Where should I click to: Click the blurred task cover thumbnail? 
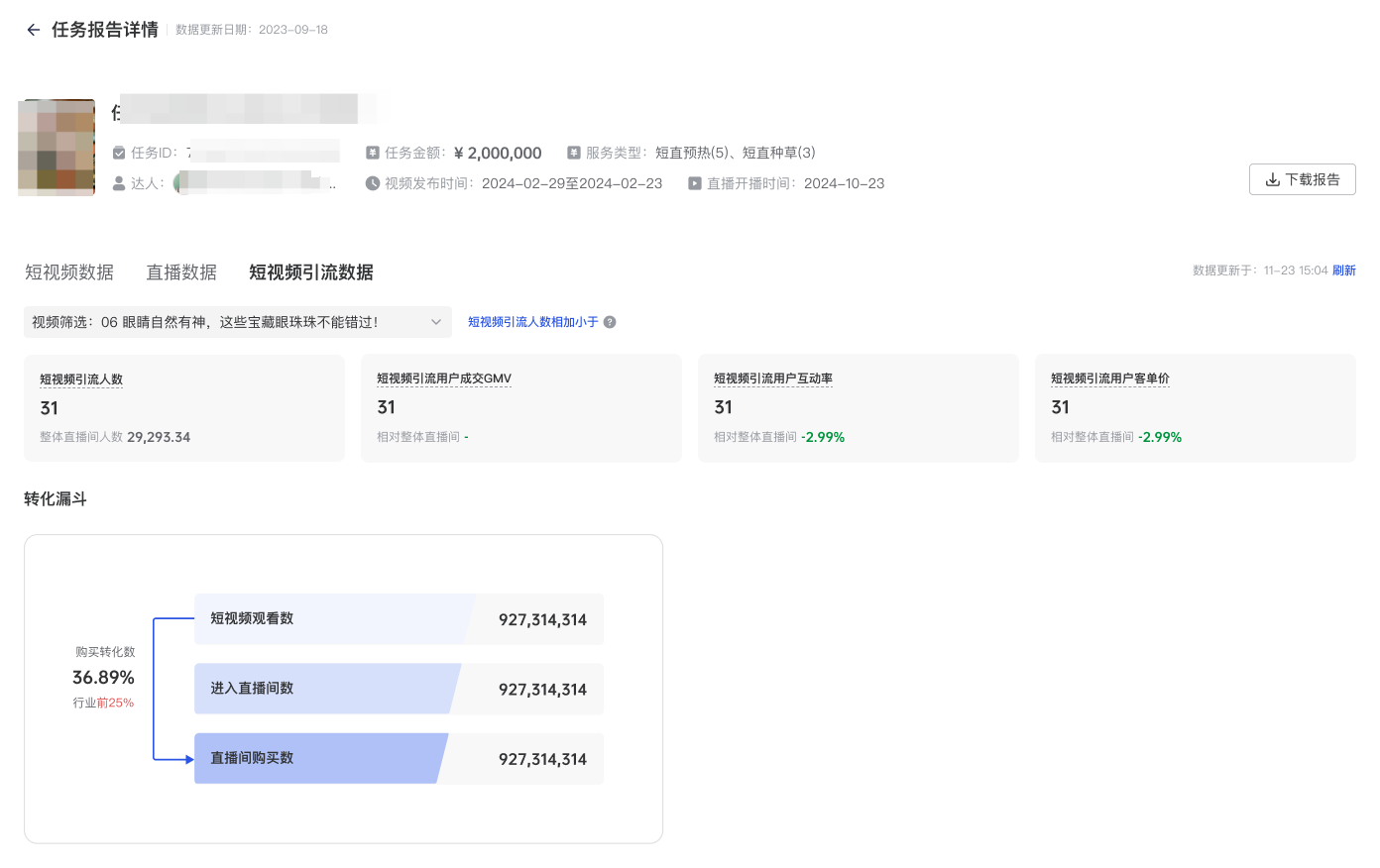pyautogui.click(x=57, y=148)
